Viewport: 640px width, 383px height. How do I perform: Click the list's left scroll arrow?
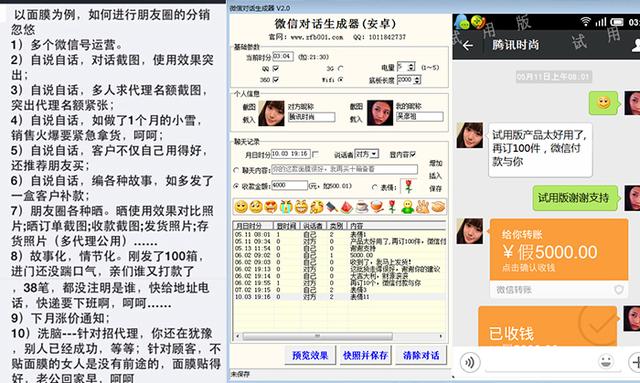click(x=238, y=336)
